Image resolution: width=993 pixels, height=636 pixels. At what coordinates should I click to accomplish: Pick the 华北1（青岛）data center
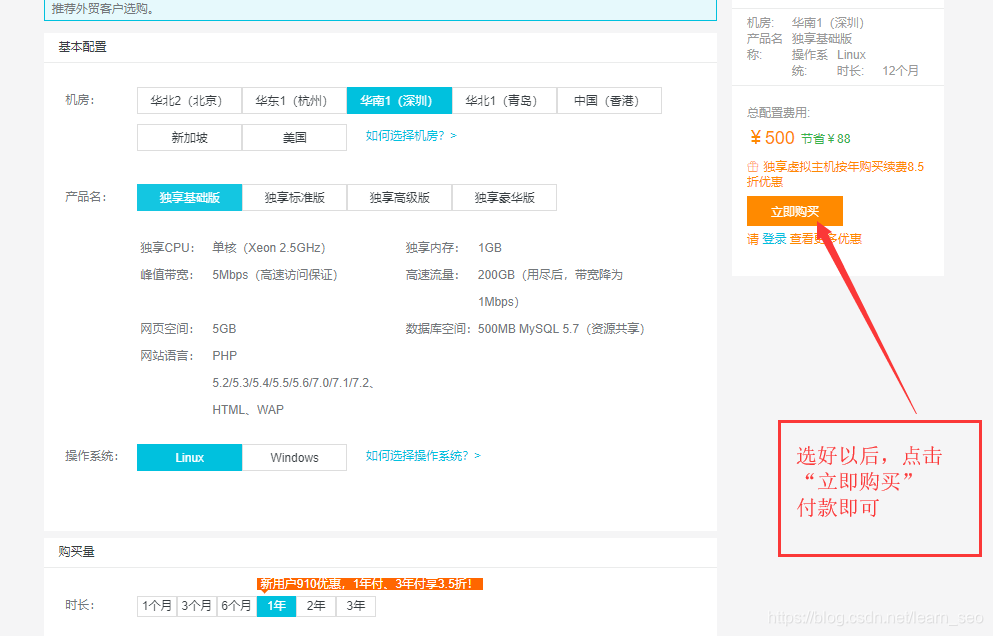[505, 101]
